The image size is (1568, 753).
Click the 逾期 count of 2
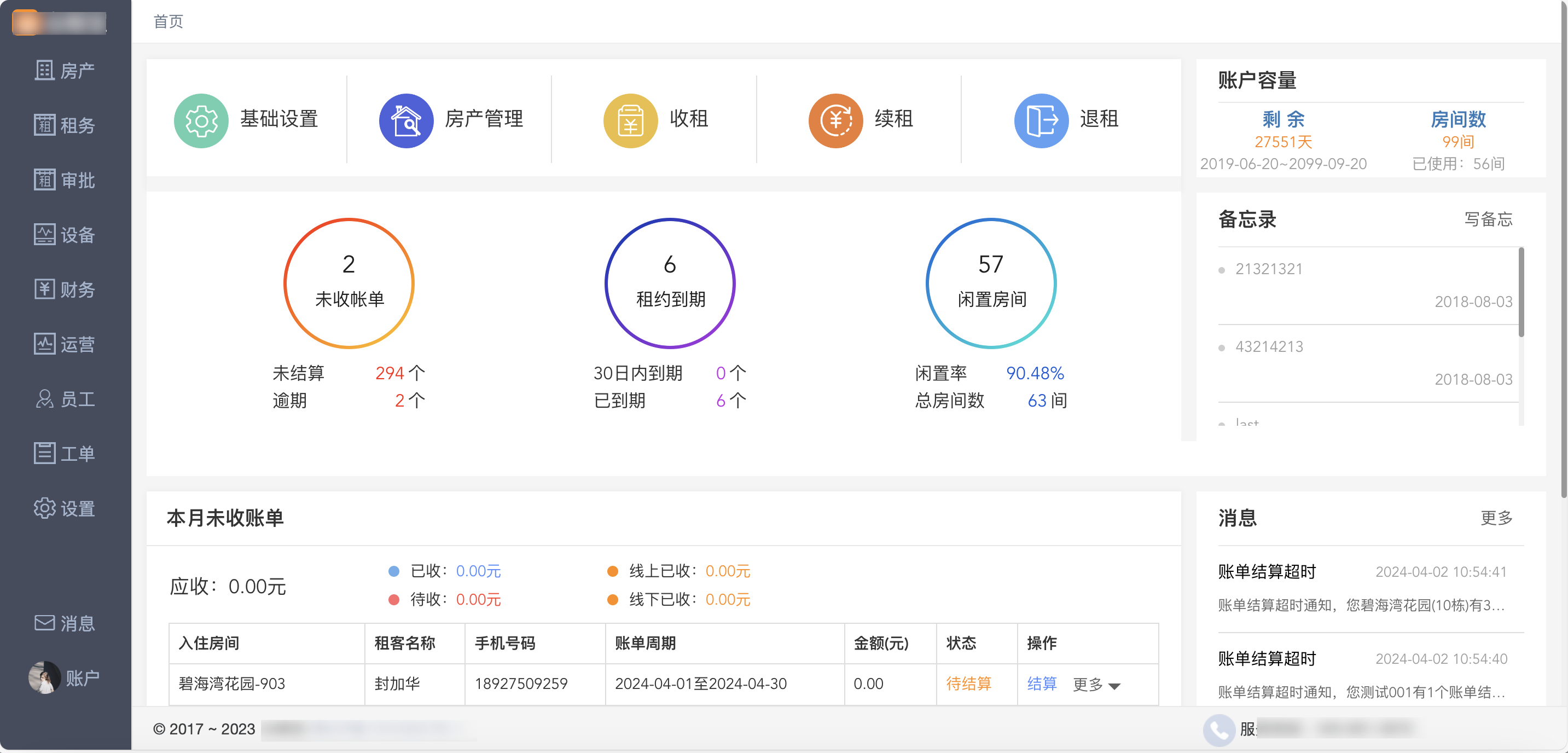(400, 401)
